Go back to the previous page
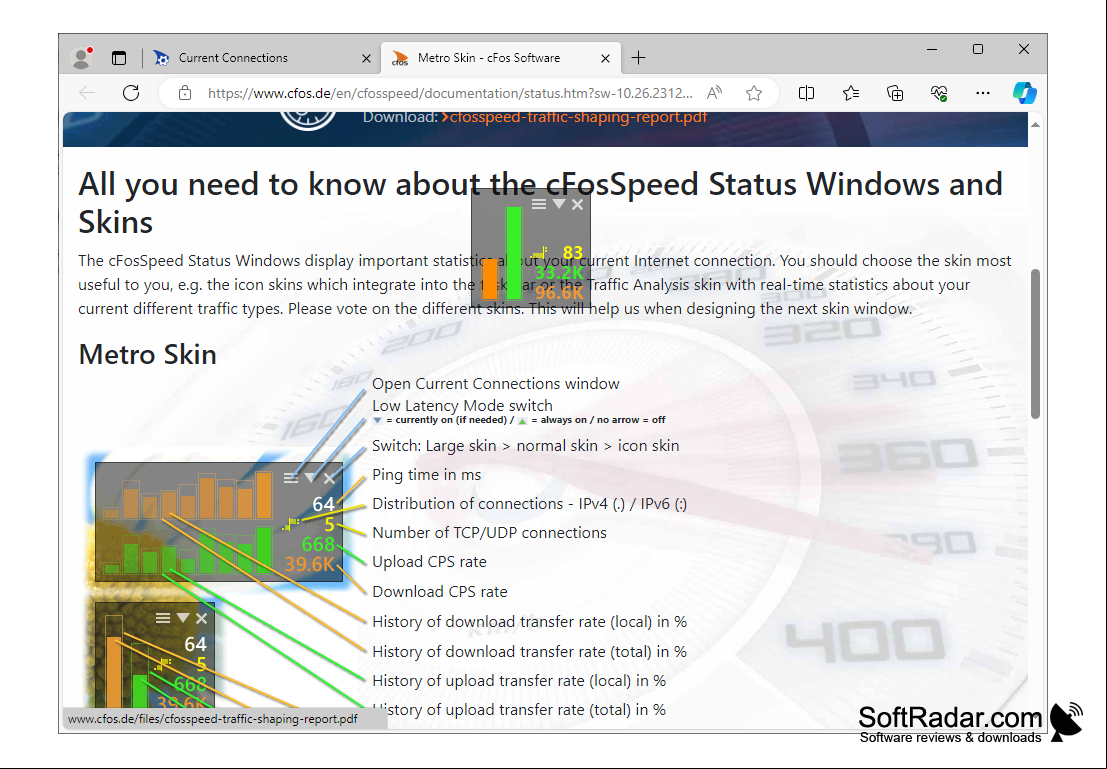This screenshot has height=769, width=1107. (x=88, y=93)
